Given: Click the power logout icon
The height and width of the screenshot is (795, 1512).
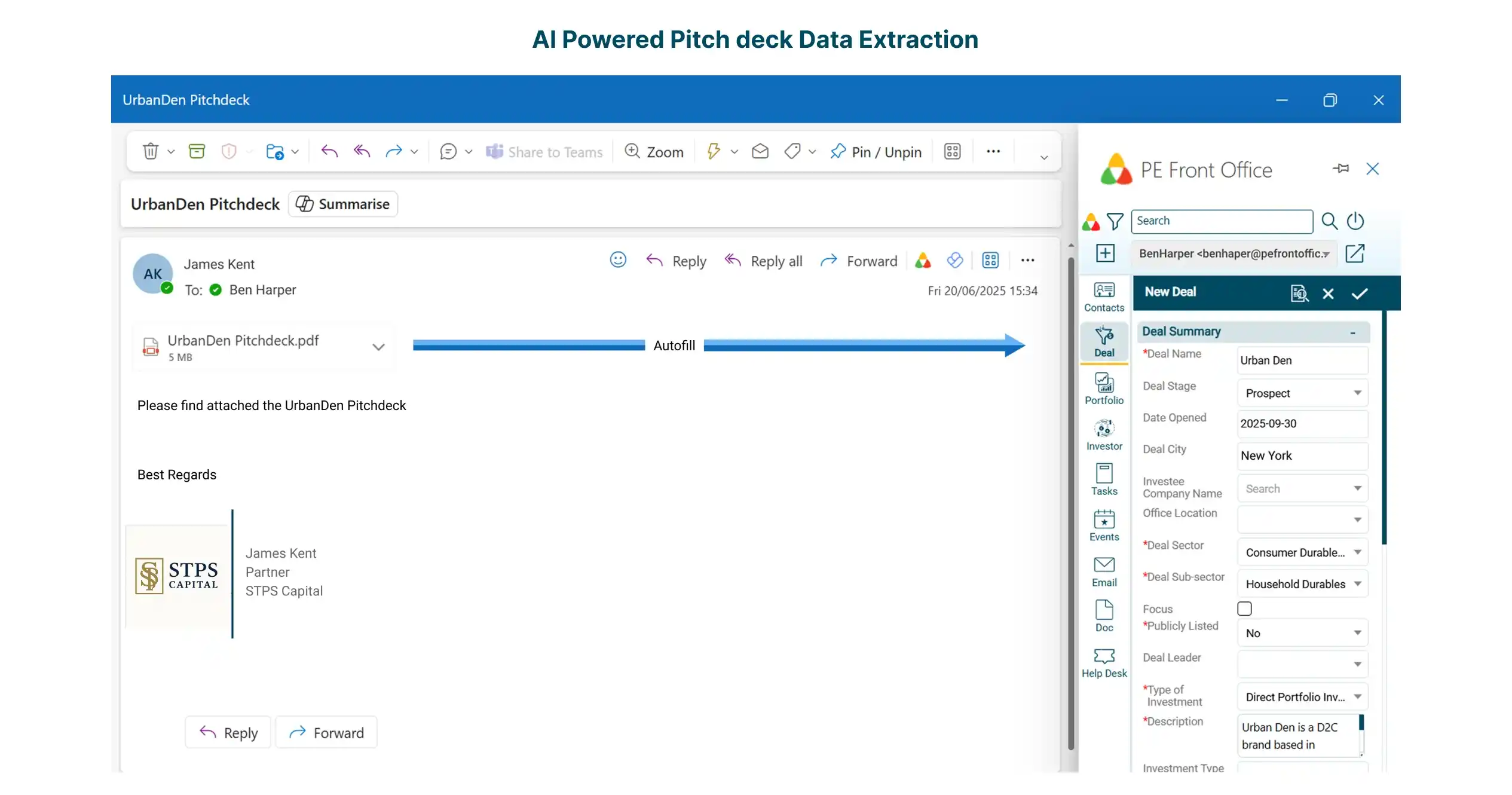Looking at the screenshot, I should click(x=1355, y=221).
